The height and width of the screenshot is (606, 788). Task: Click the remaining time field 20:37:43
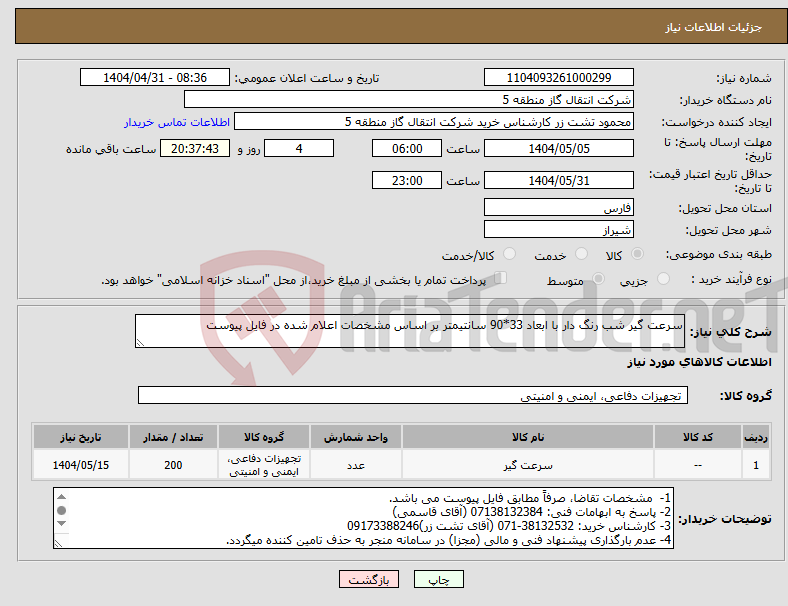[195, 149]
